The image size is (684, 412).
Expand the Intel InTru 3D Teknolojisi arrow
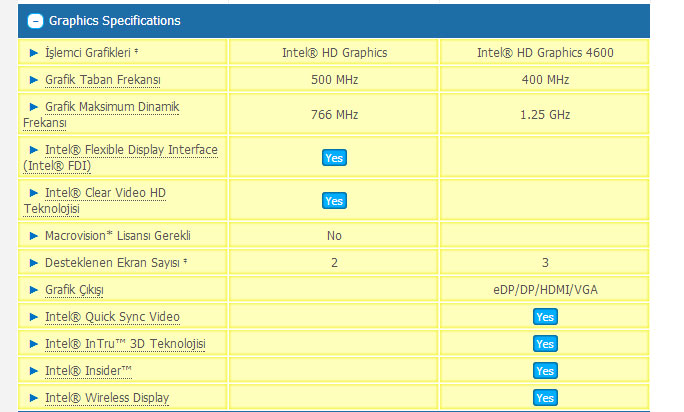[34, 344]
